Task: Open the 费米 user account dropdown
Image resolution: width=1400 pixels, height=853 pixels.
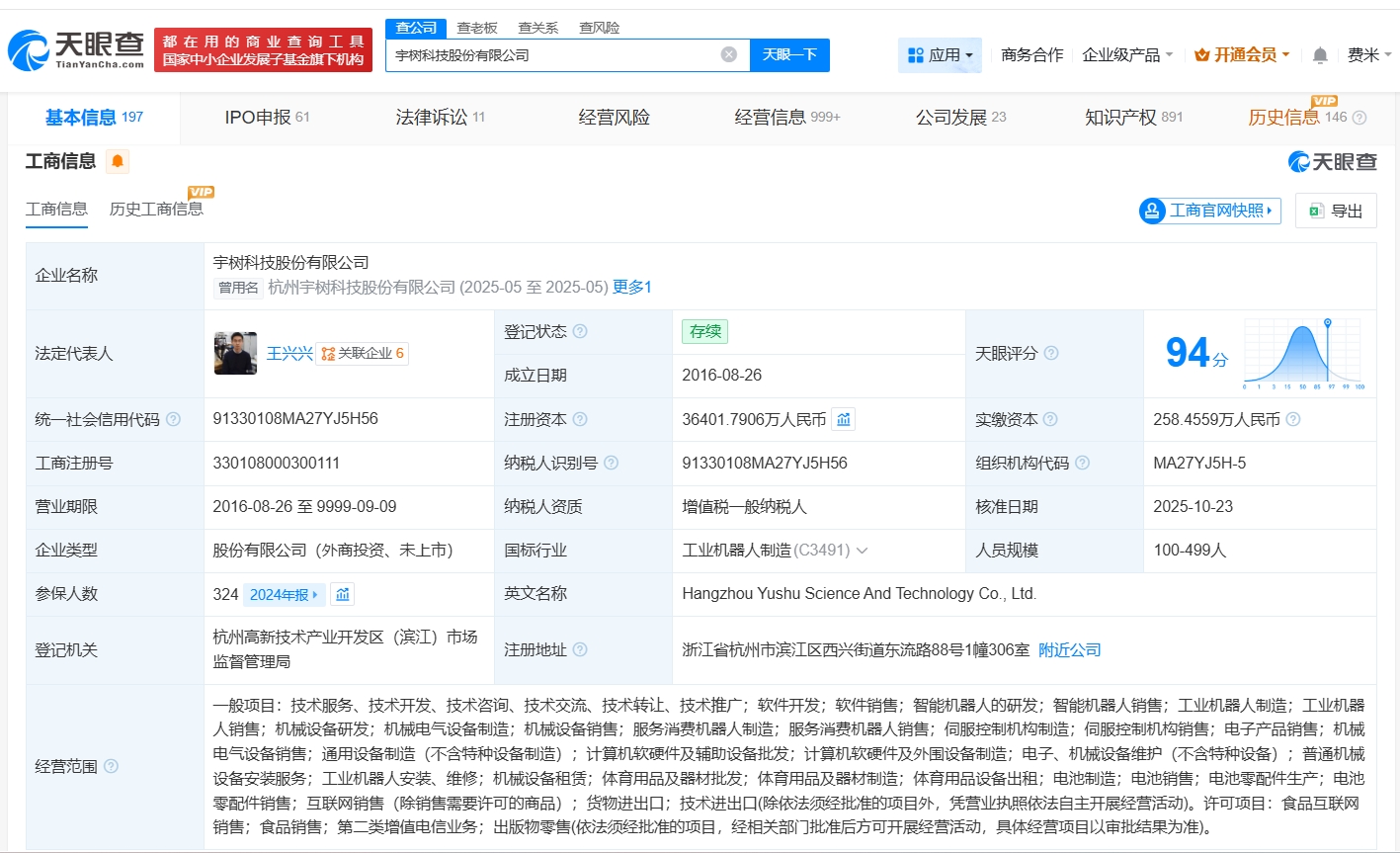Action: click(x=1369, y=55)
